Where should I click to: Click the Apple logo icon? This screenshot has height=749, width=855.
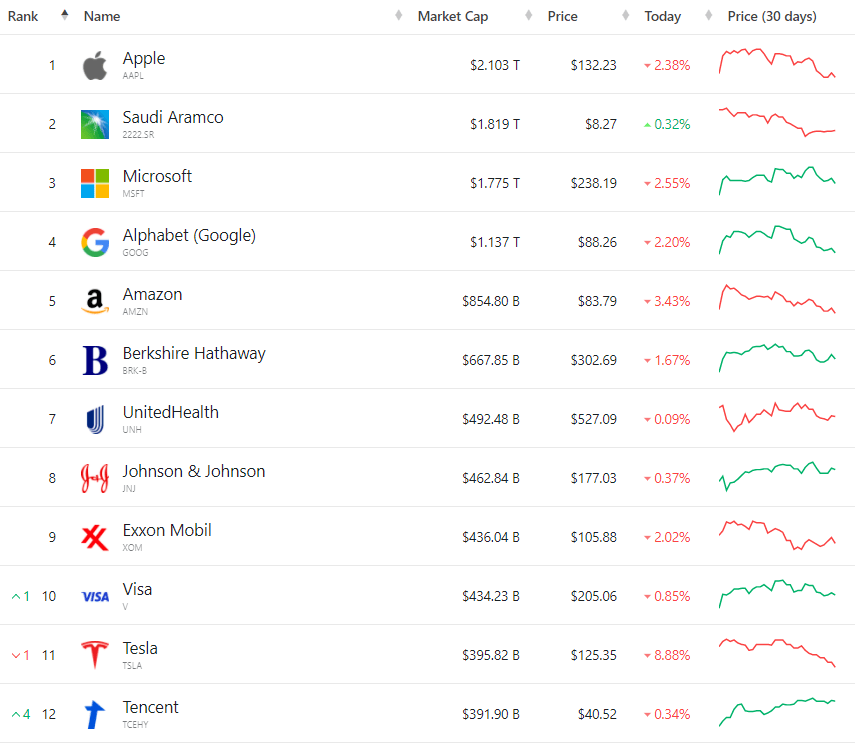pos(95,66)
